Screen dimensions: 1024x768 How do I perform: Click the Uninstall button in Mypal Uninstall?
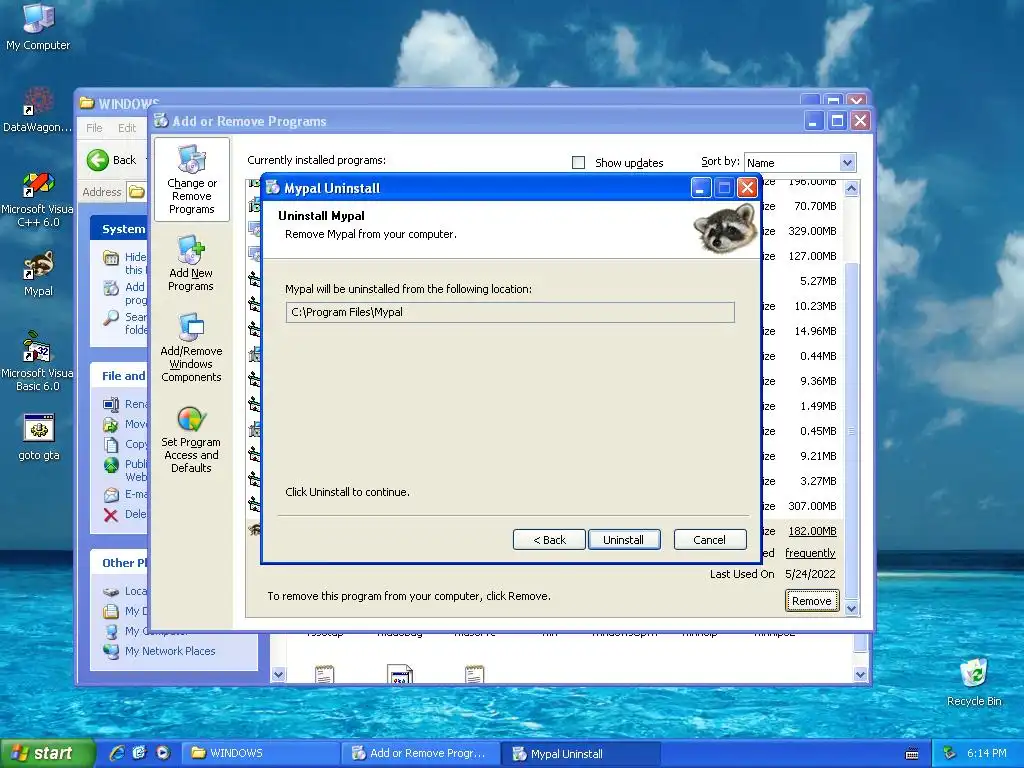[x=624, y=539]
